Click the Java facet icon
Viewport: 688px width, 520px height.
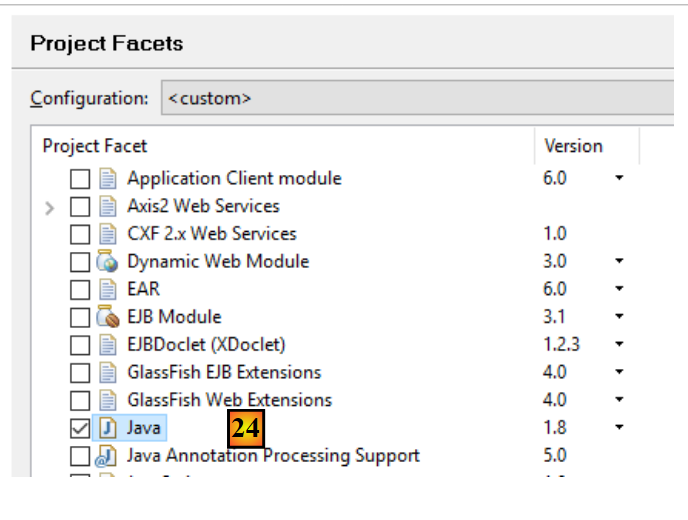tap(108, 428)
